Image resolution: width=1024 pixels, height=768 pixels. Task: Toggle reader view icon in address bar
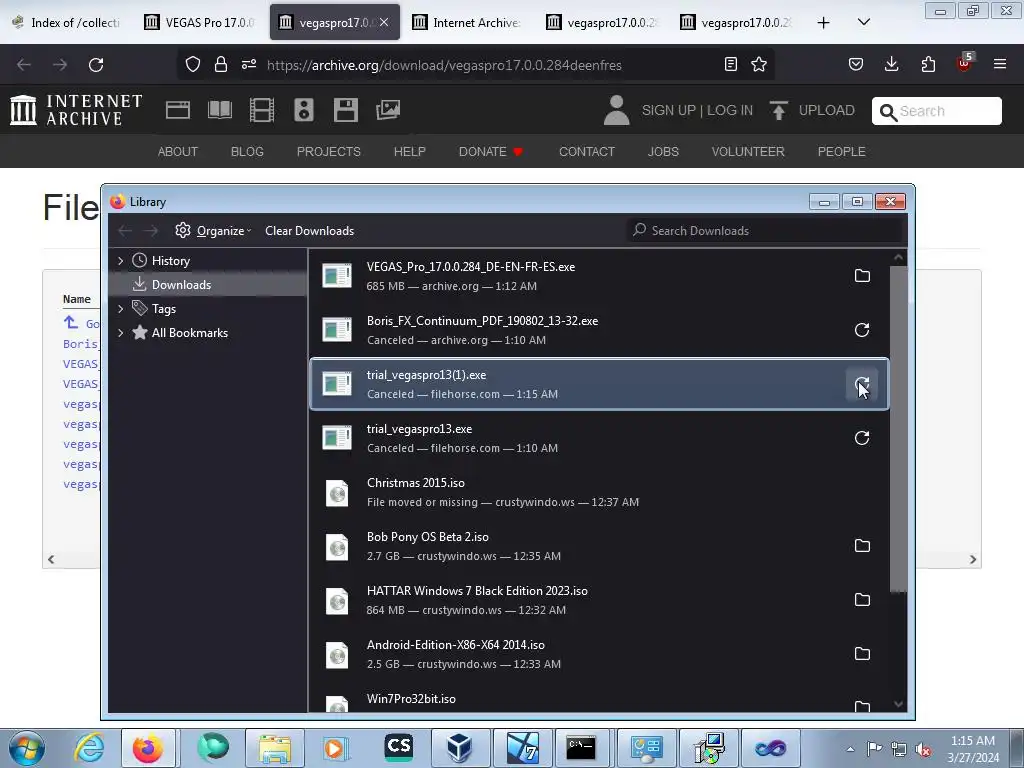tap(731, 64)
